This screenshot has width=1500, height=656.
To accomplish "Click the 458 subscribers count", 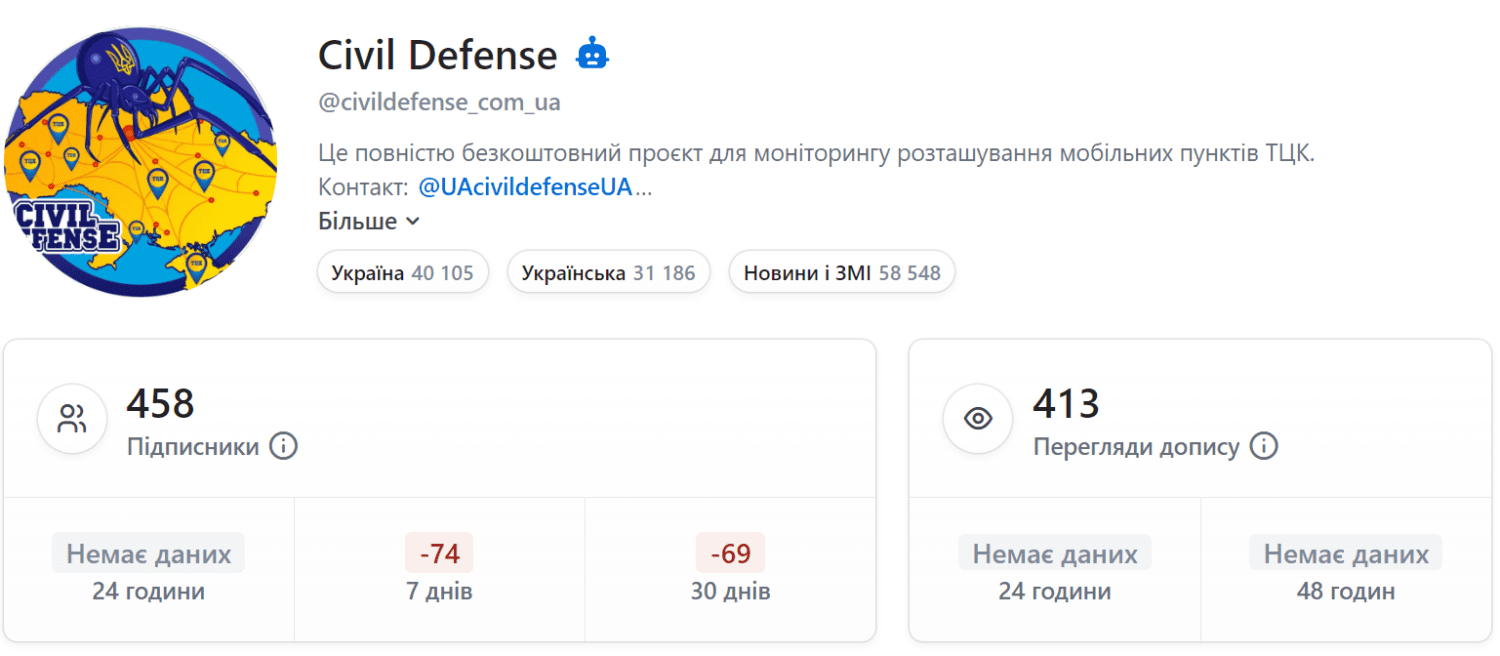I will click(160, 404).
